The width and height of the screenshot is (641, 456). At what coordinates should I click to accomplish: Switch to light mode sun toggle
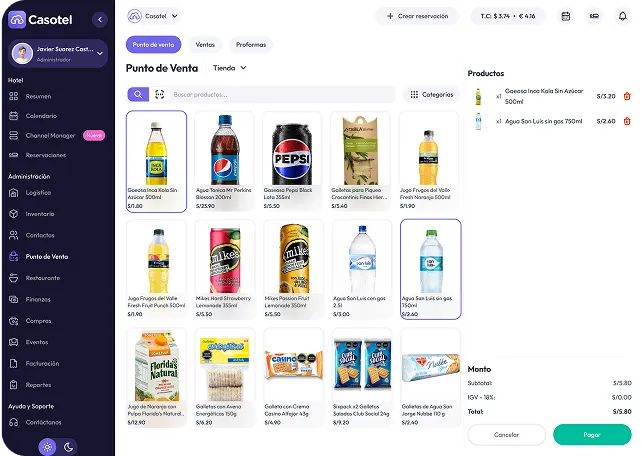tap(47, 447)
